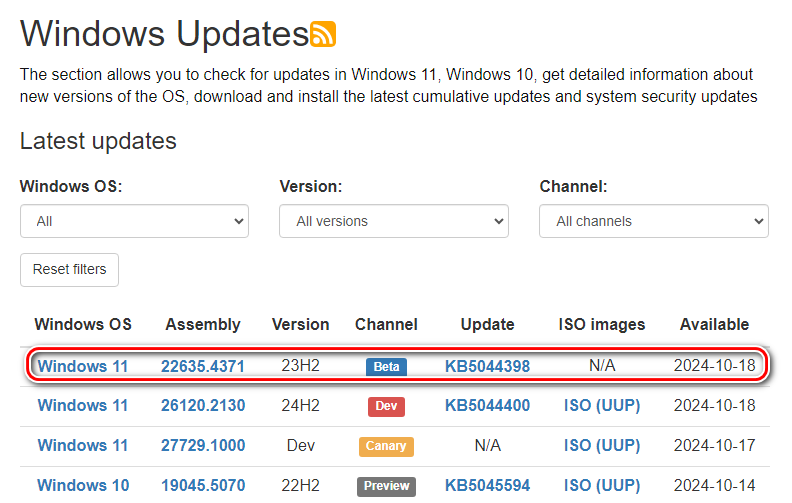The height and width of the screenshot is (503, 792).
Task: Open Windows 11 link in 22635.4371 row
Action: click(x=83, y=366)
